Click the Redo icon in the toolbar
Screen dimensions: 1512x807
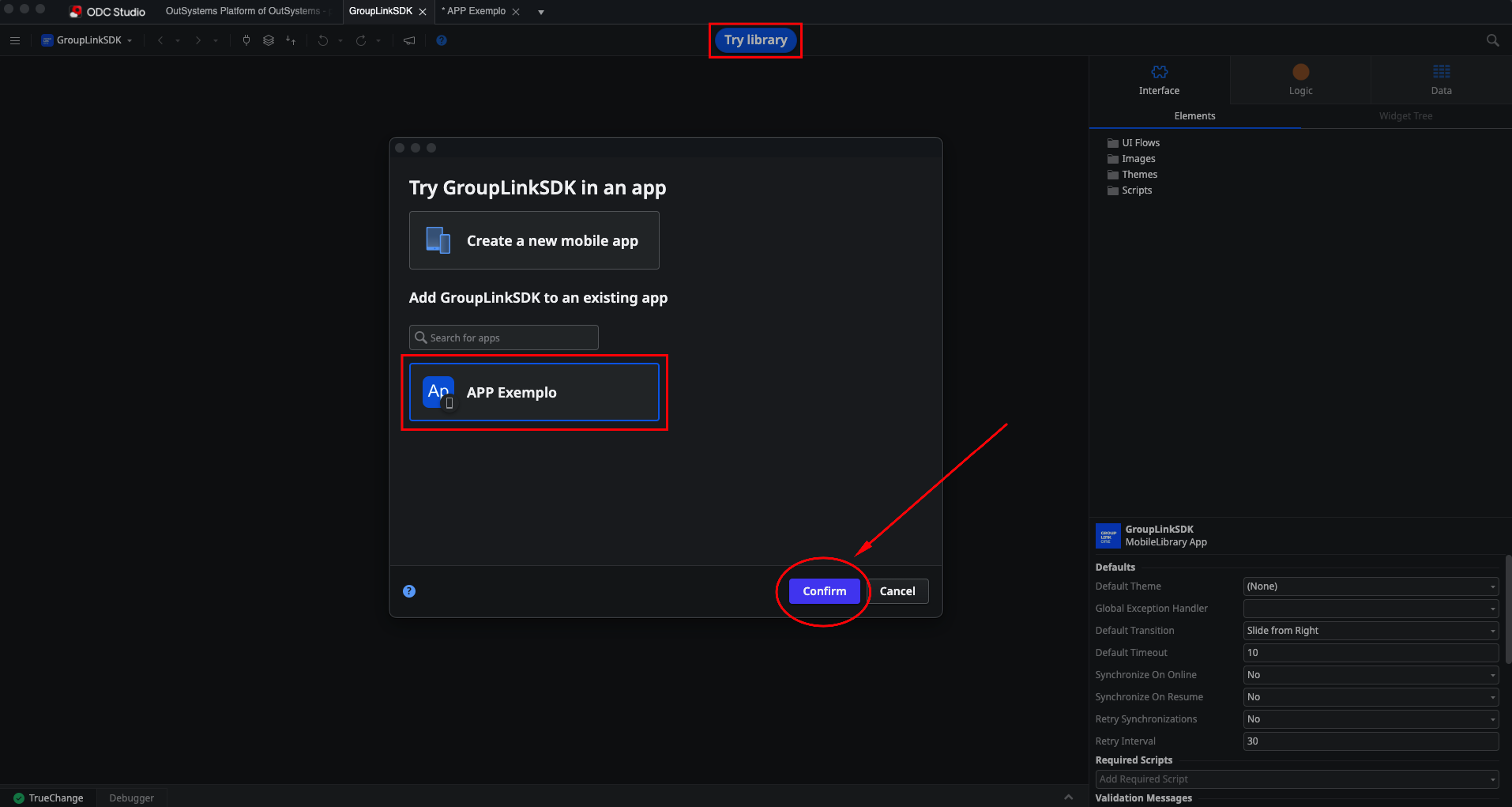point(360,40)
